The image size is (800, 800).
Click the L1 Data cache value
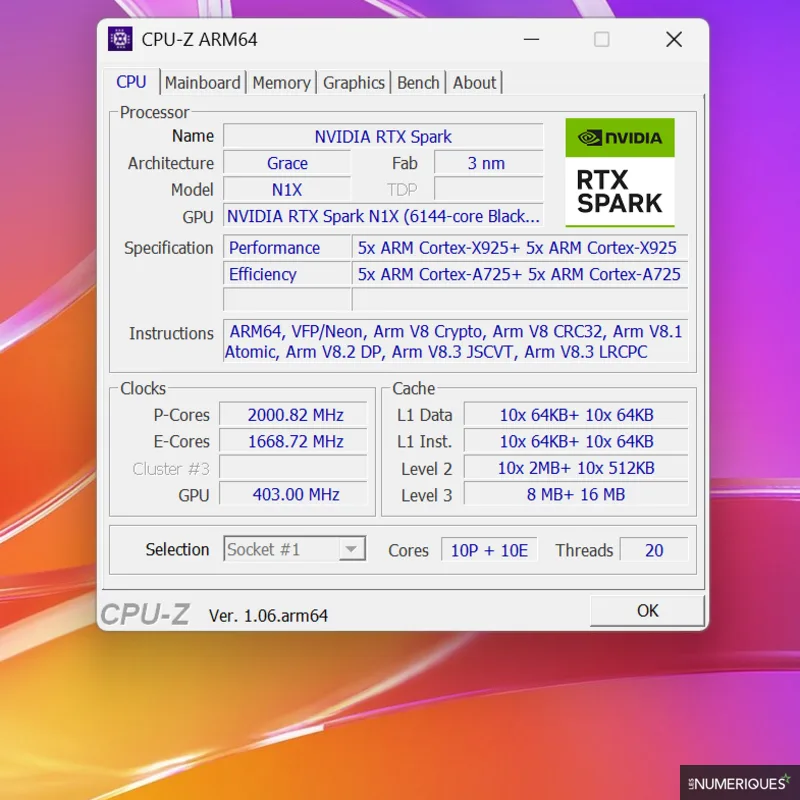point(576,415)
